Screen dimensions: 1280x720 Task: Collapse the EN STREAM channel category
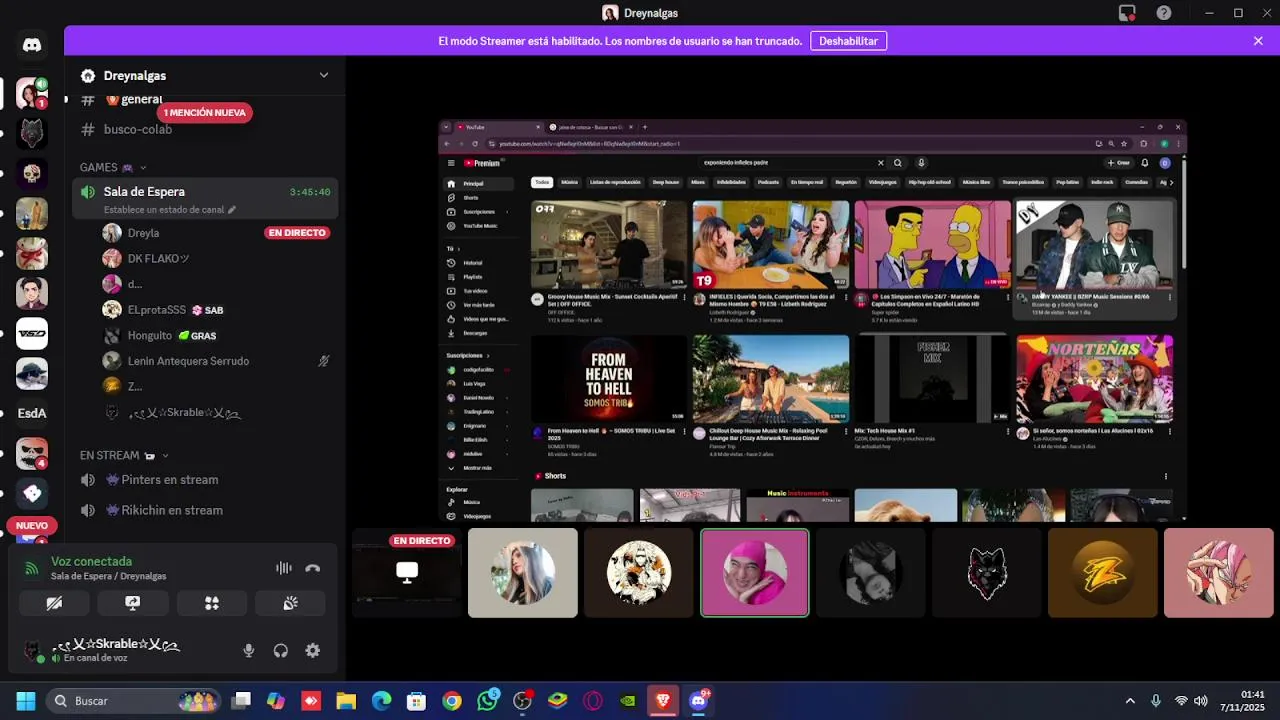tap(116, 455)
